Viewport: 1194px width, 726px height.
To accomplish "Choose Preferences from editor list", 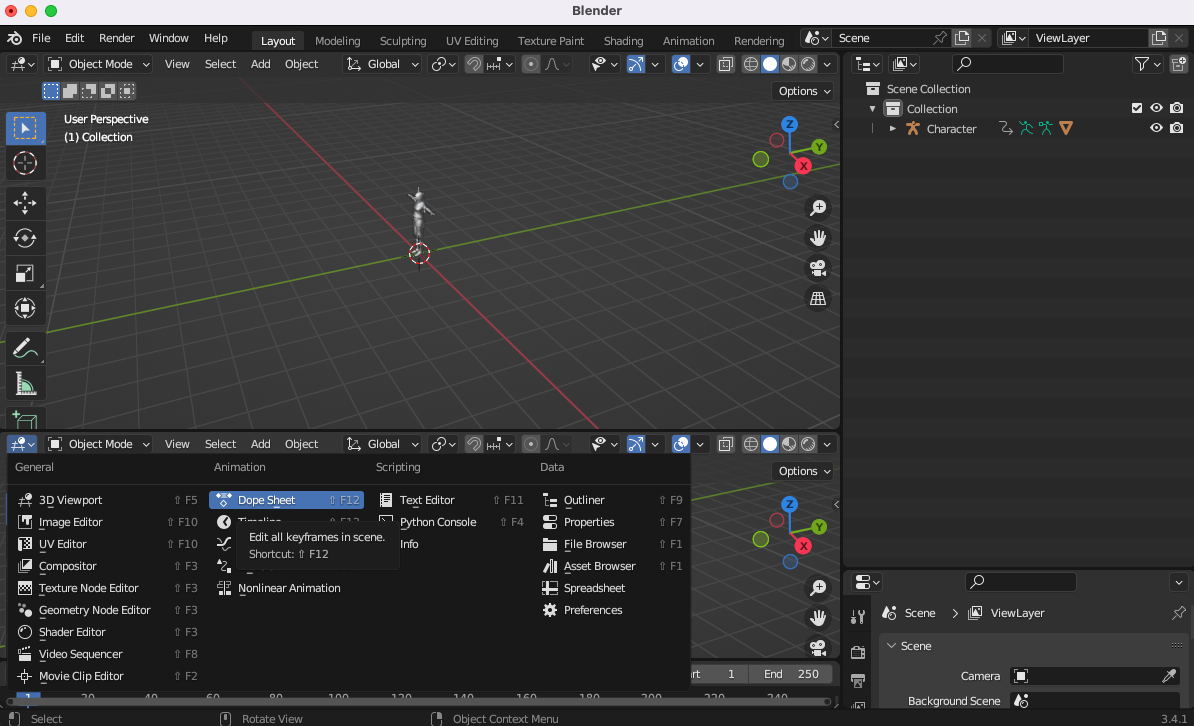I will point(612,610).
